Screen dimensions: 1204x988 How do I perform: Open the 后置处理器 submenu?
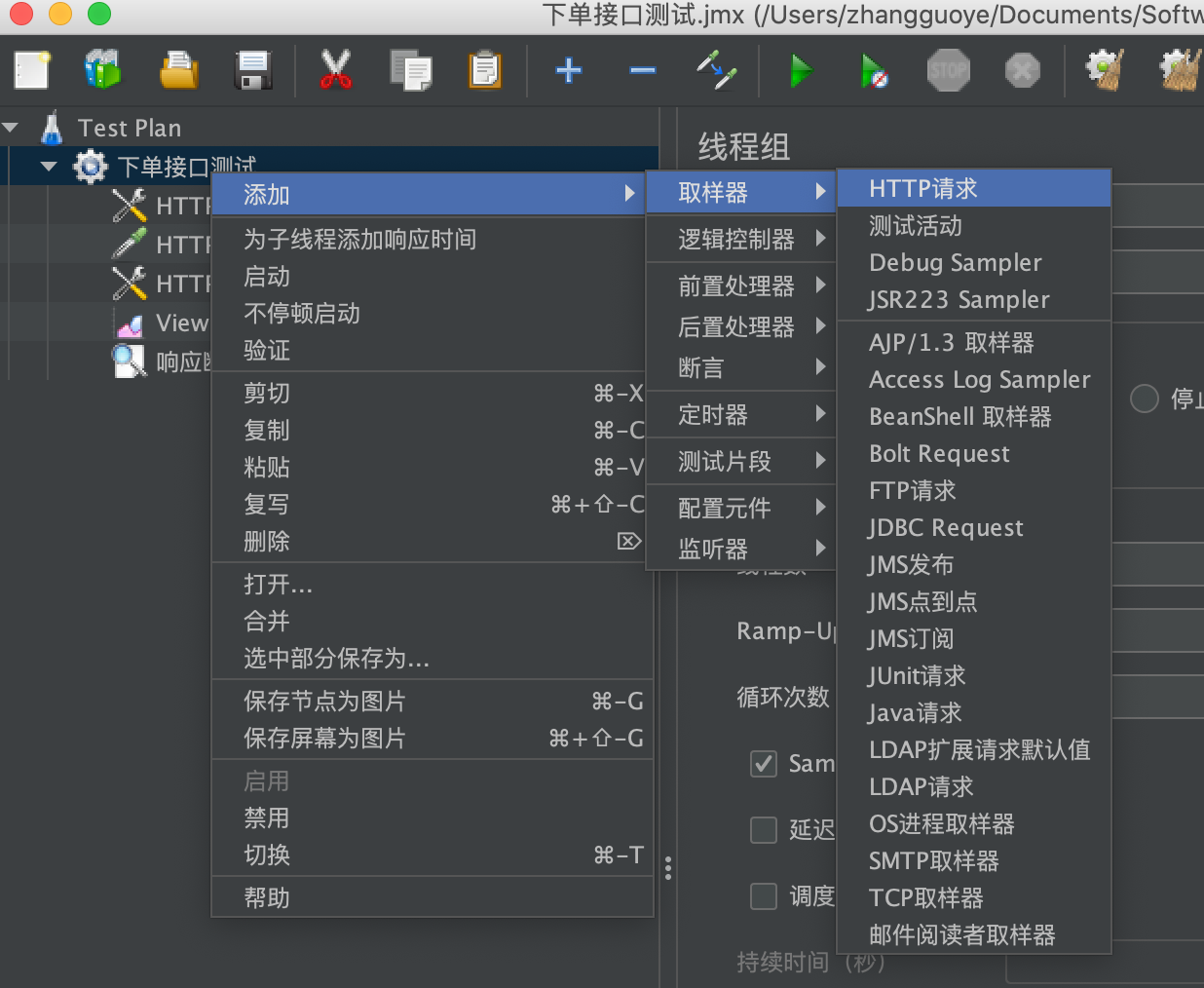742,326
